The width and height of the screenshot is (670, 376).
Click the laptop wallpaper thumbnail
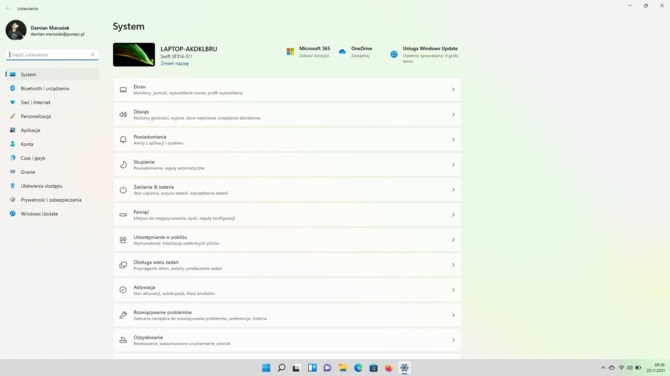134,55
